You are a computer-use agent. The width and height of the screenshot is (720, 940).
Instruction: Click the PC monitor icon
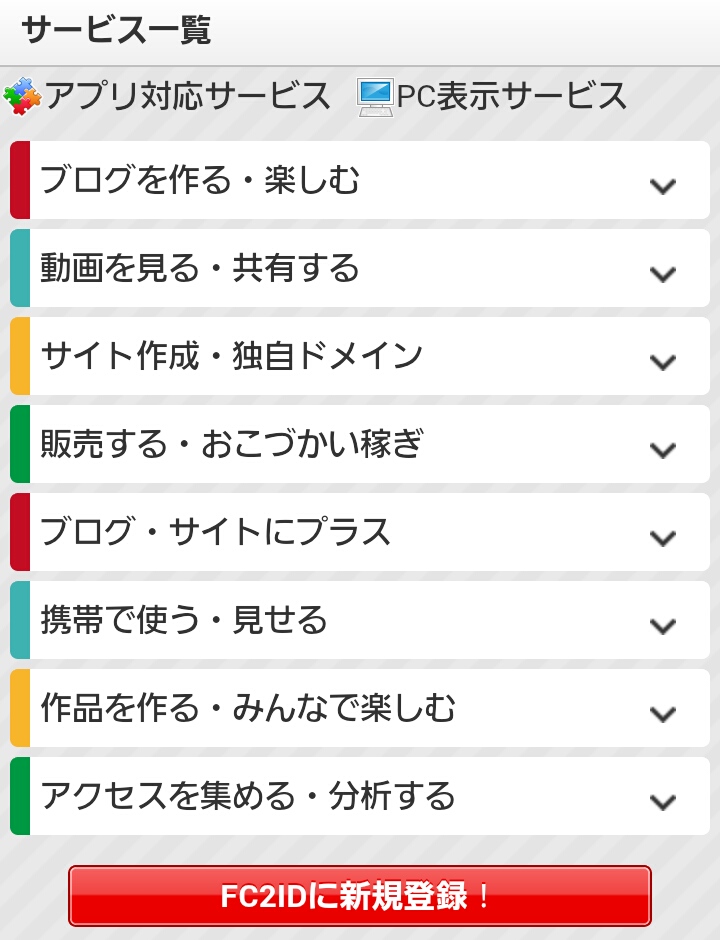click(375, 96)
